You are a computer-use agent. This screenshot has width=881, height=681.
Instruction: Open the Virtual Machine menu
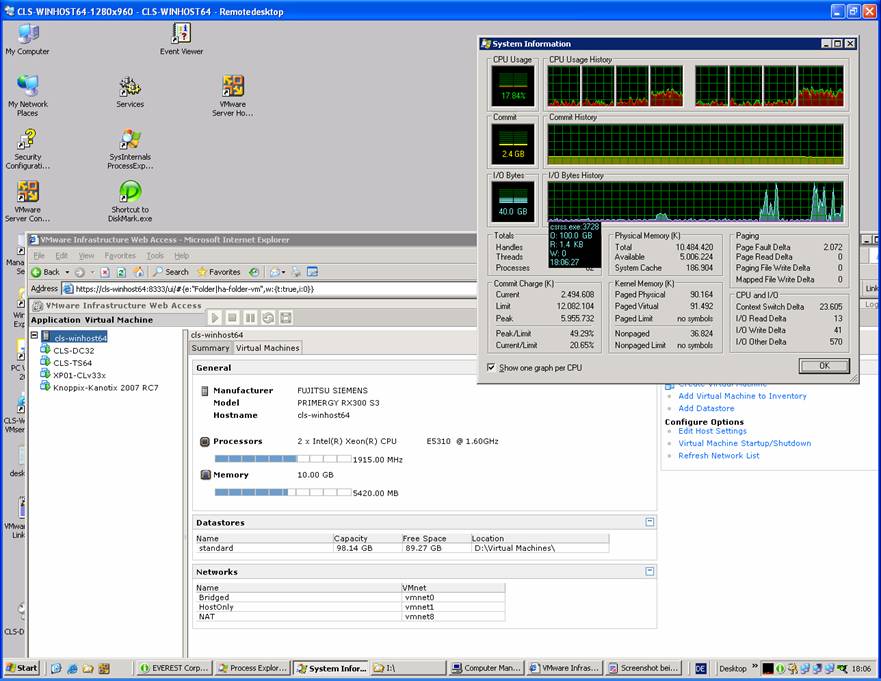tap(119, 320)
